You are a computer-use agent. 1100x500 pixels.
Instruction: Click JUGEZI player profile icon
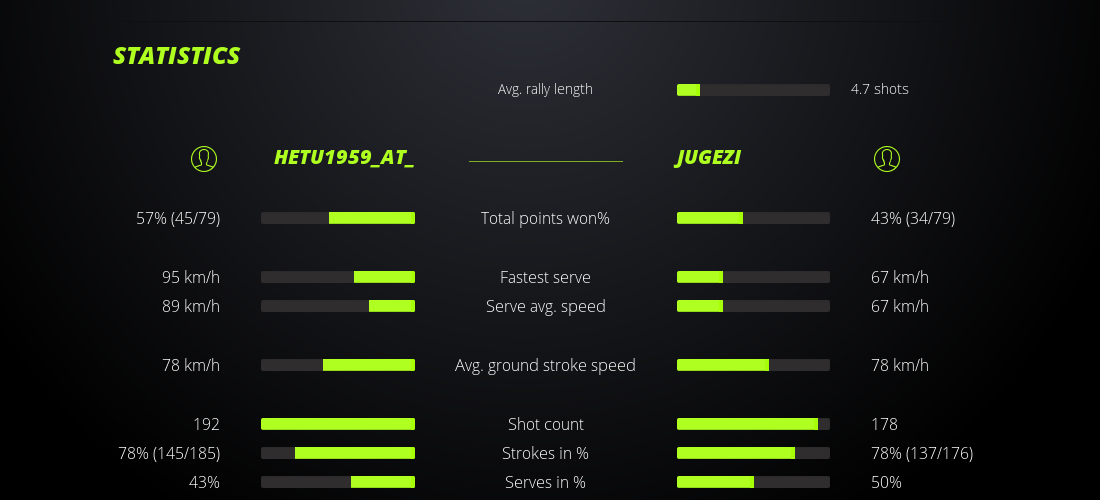887,158
